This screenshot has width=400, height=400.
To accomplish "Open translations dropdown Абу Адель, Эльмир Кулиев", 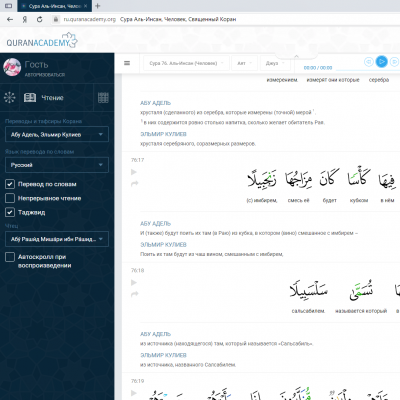I will coord(57,134).
